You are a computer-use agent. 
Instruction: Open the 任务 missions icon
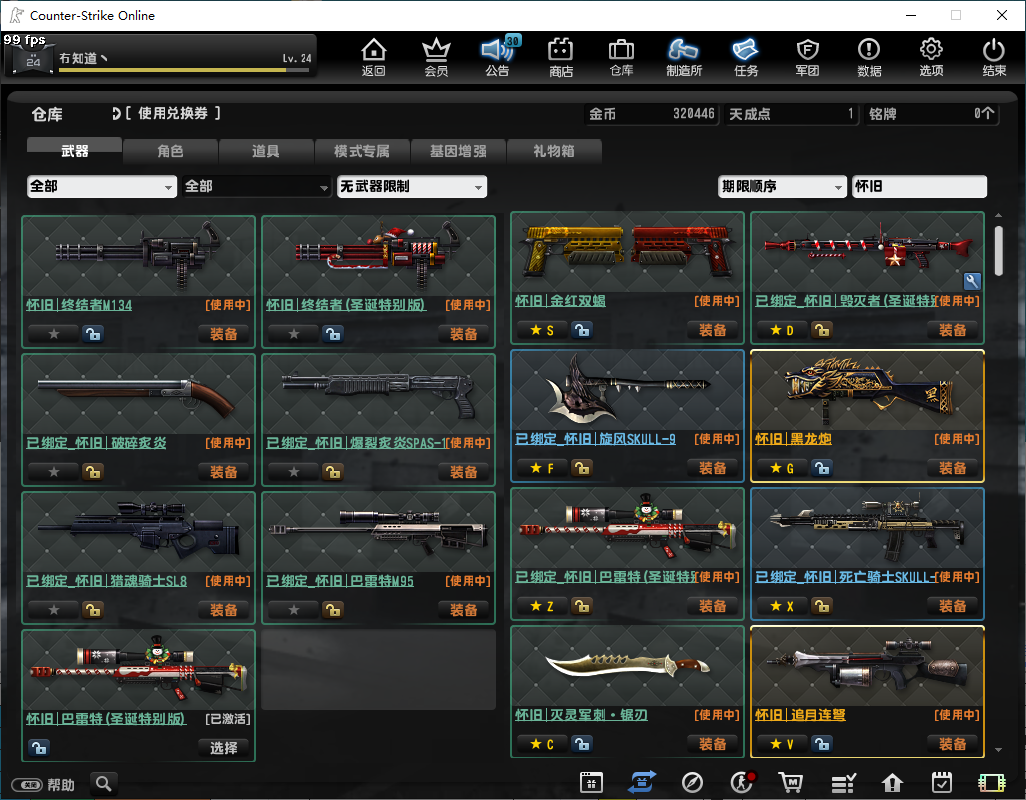coord(746,57)
